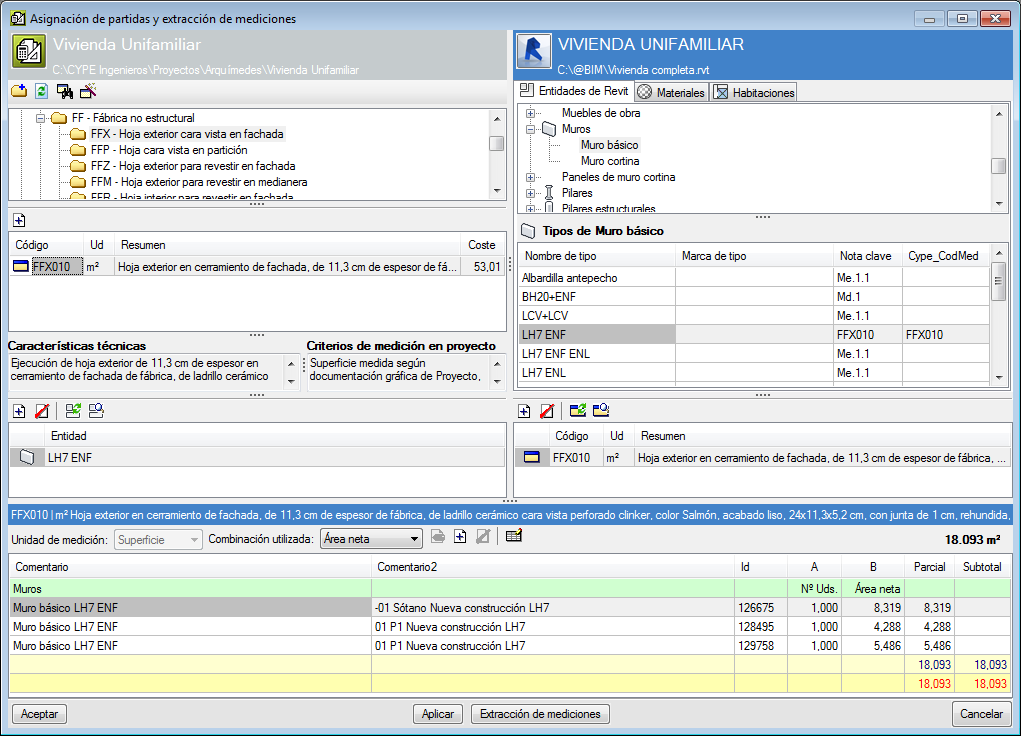
Task: Expand the Pilares node
Action: click(x=531, y=193)
